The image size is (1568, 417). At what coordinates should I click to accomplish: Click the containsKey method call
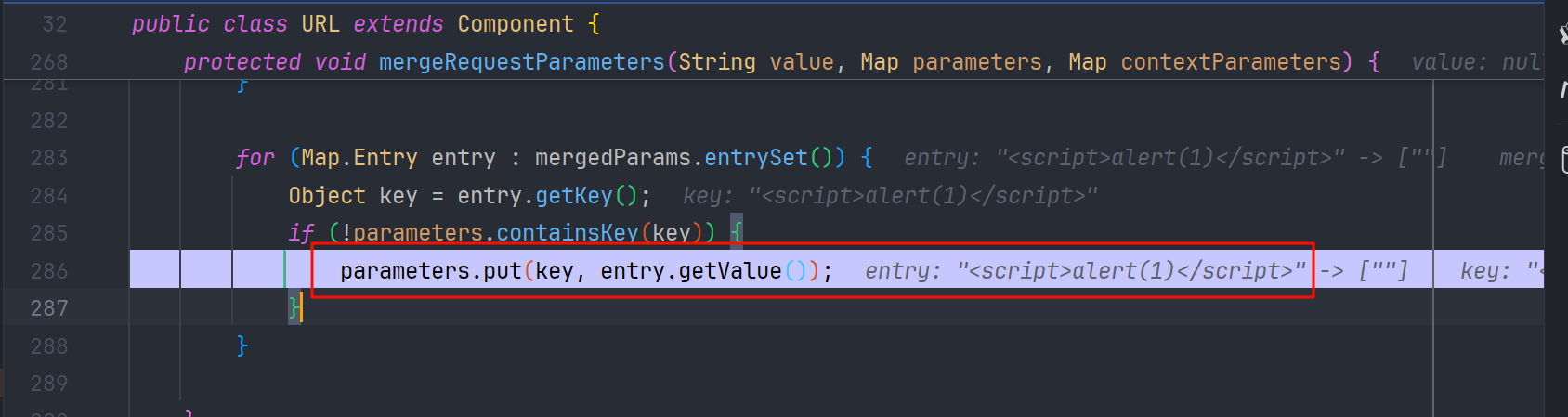(568, 232)
